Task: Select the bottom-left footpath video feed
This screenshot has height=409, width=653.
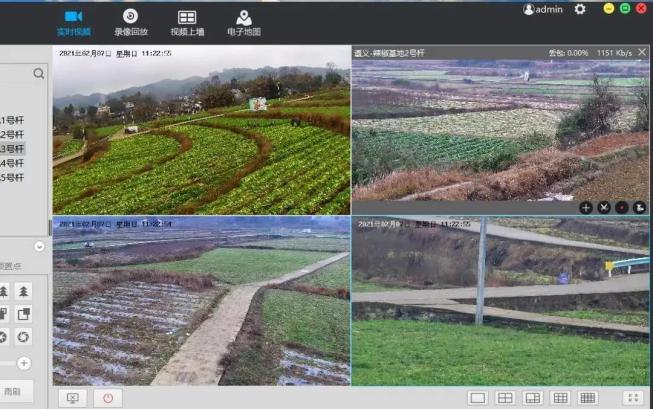Action: coord(202,301)
